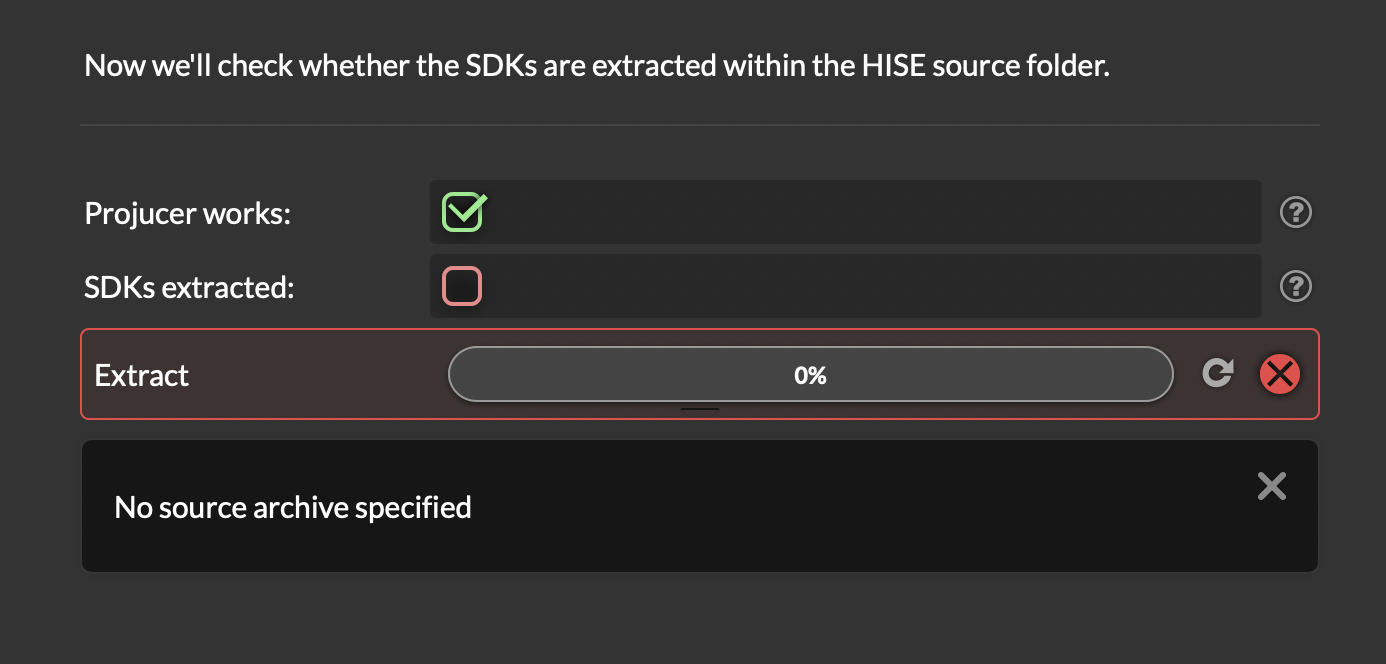Click the "SDKs extracted:" label
The image size is (1386, 664).
pyautogui.click(x=190, y=287)
